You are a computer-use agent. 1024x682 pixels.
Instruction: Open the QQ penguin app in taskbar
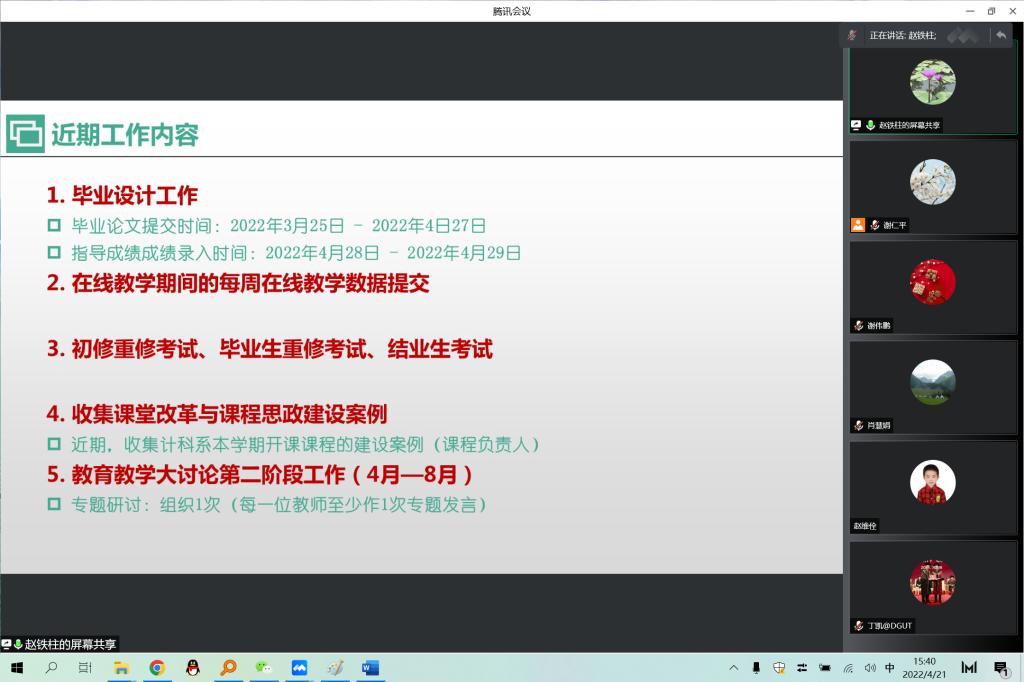(192, 668)
